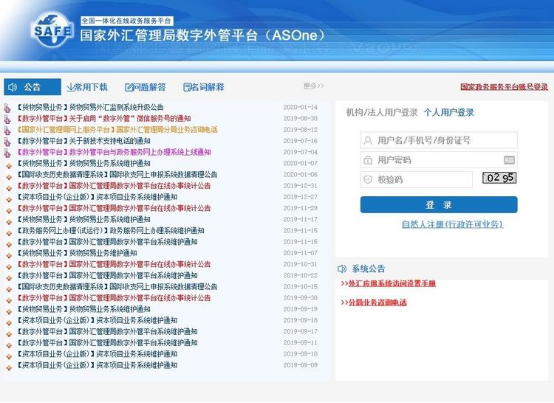The width and height of the screenshot is (554, 403).
Task: Click diamond bullet of 2019-10-22 notice
Action: (9, 278)
